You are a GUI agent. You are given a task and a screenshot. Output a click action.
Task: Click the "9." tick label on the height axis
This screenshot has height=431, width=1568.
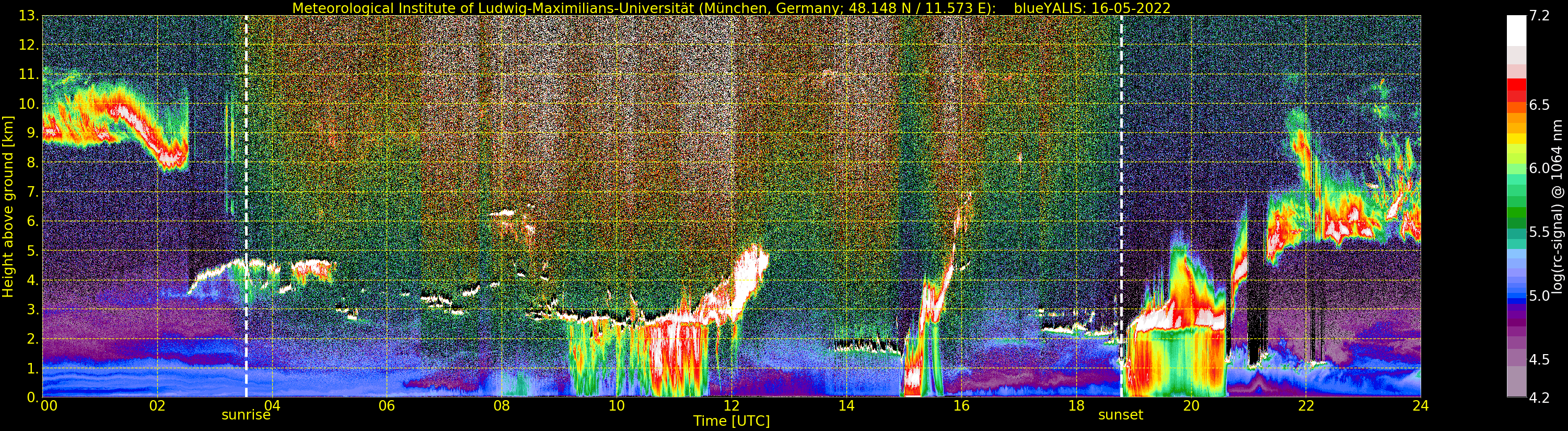click(x=32, y=133)
